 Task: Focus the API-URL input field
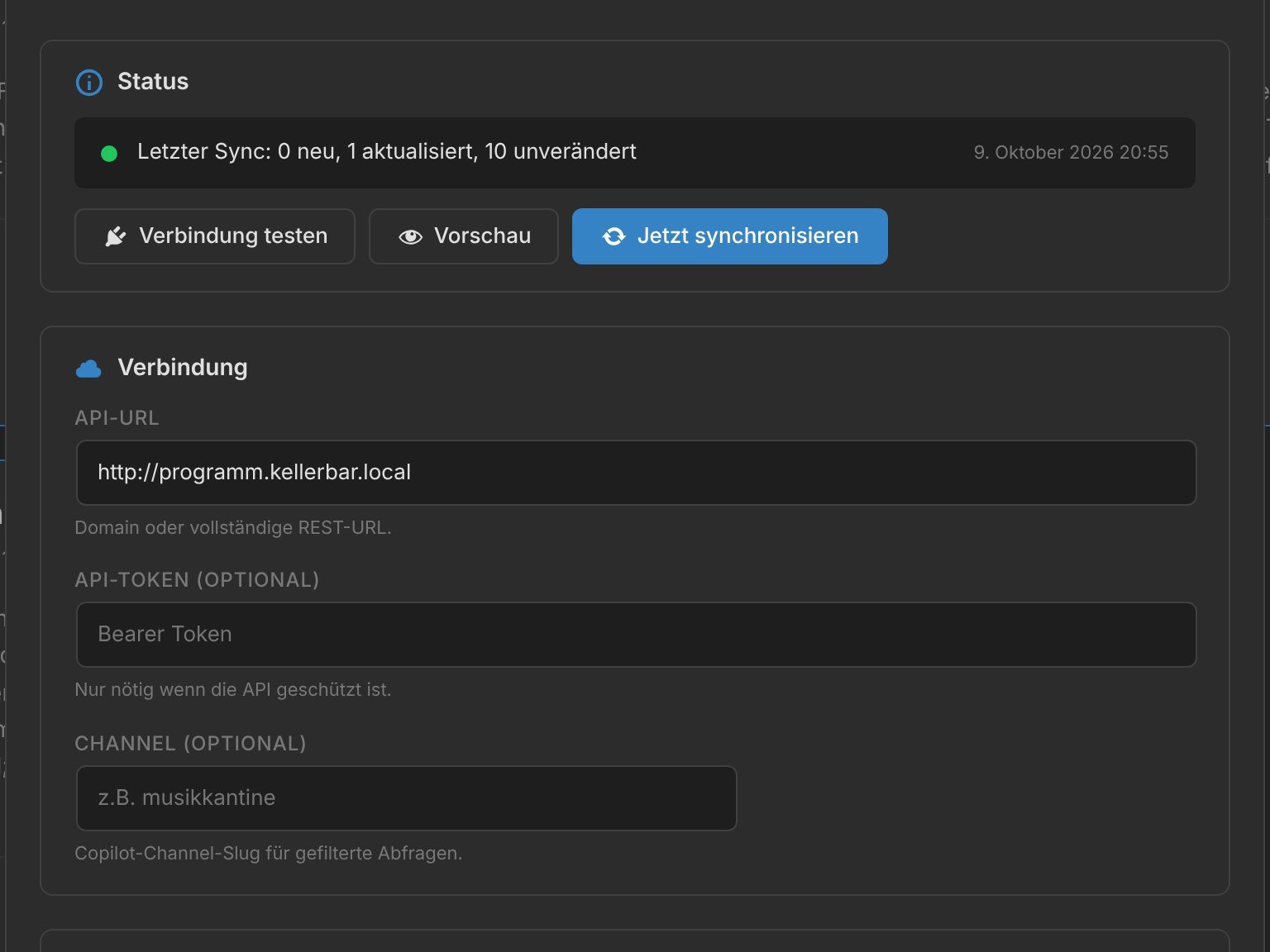click(x=637, y=473)
